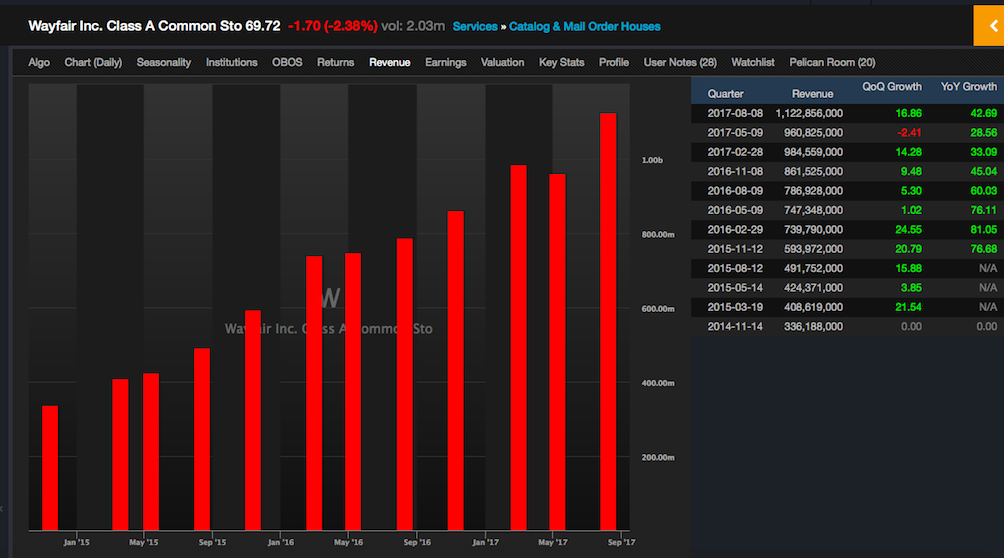Image resolution: width=1004 pixels, height=558 pixels.
Task: Open Pelican Room (20) tab
Action: pyautogui.click(x=832, y=63)
